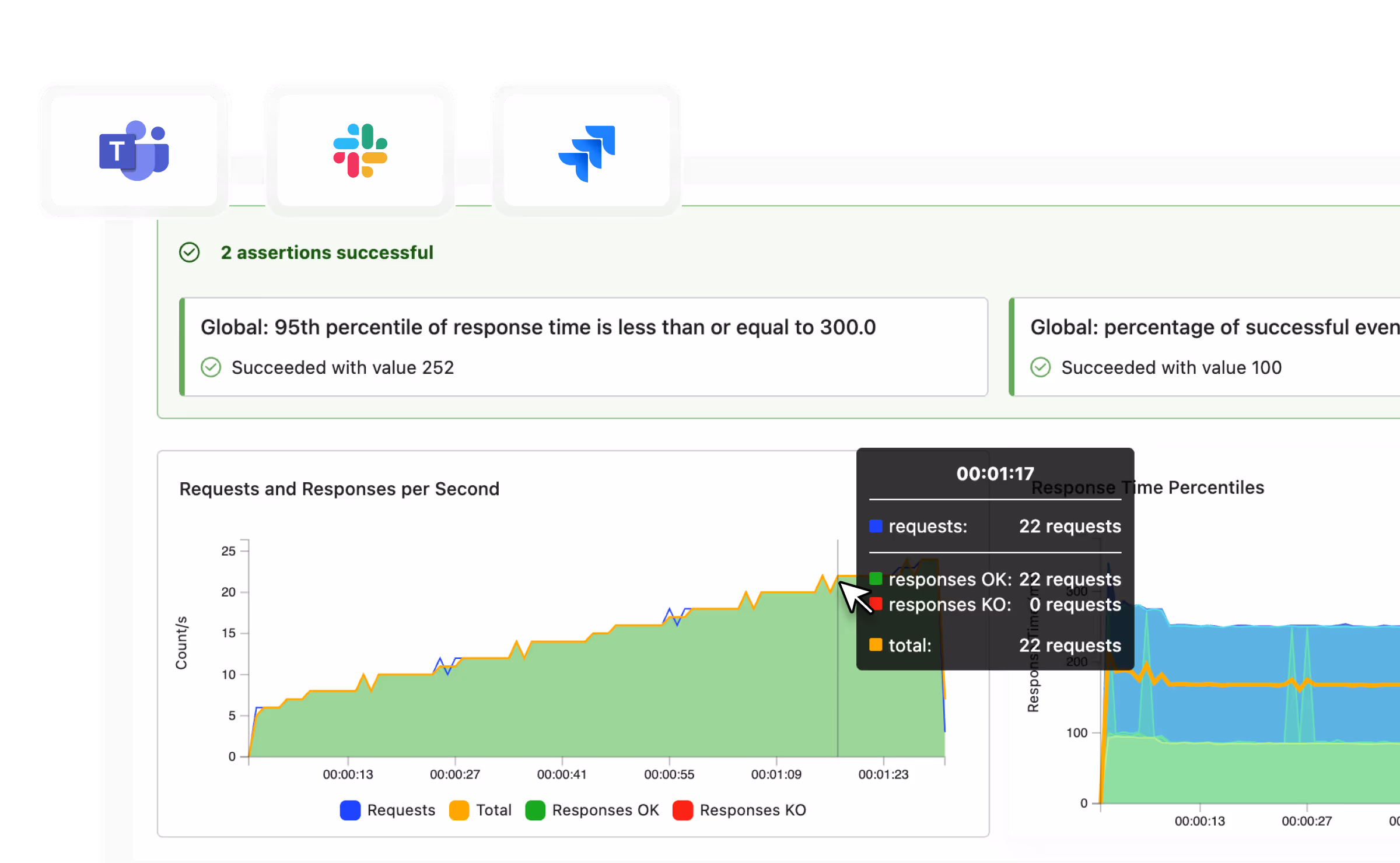Click the green check beside assertions successful
This screenshot has height=863, width=1400.
point(189,252)
